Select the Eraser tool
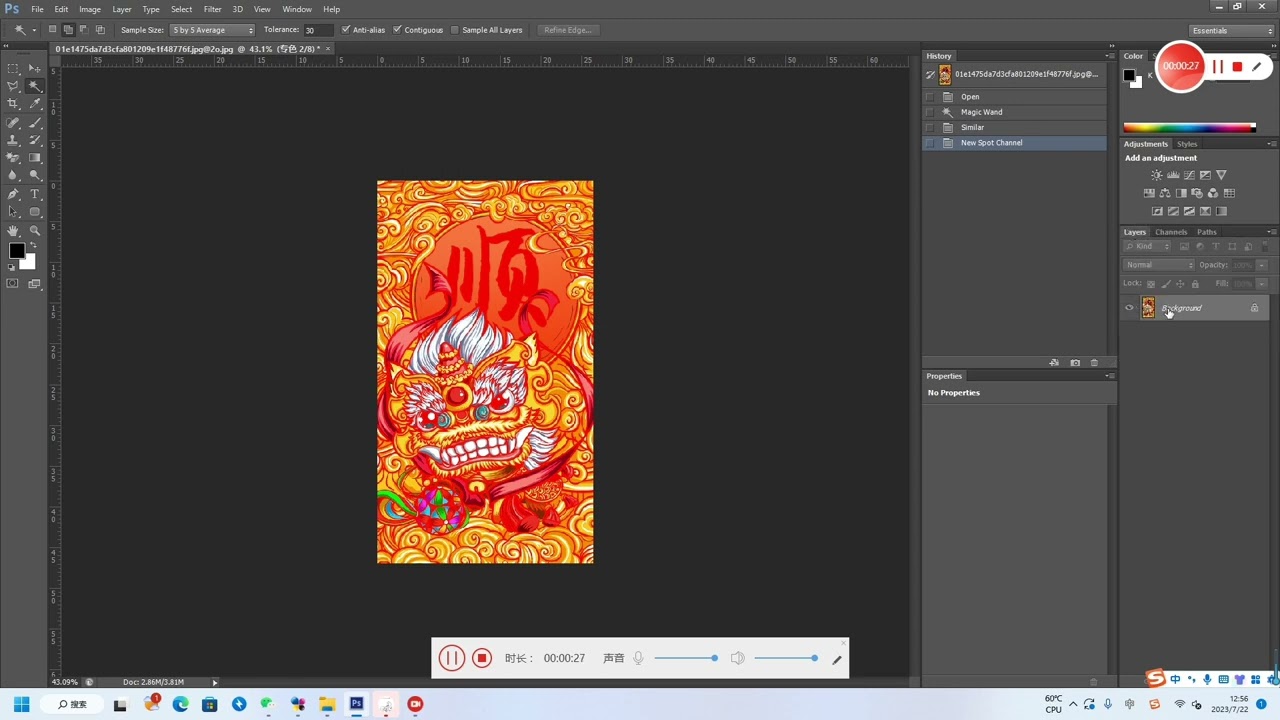 [x=13, y=158]
